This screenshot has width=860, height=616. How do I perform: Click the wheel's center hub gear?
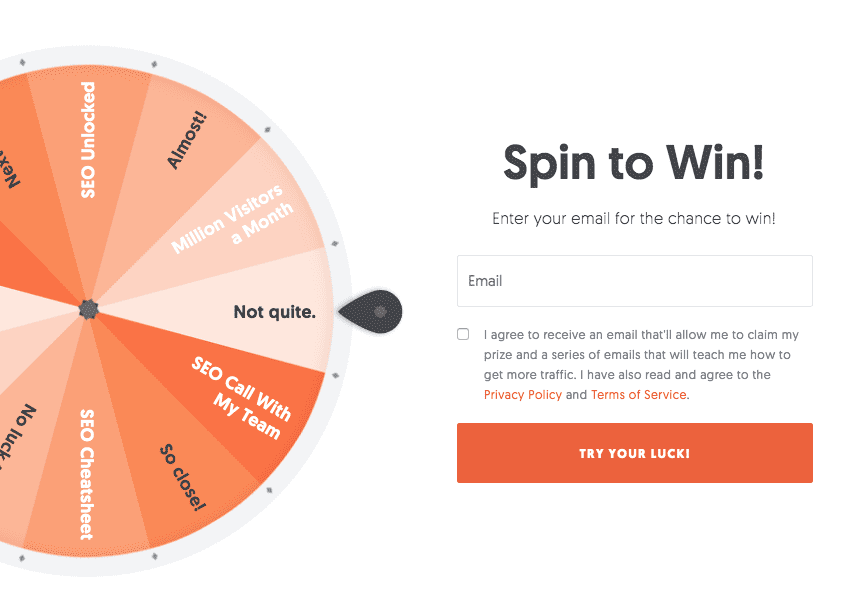coord(88,309)
